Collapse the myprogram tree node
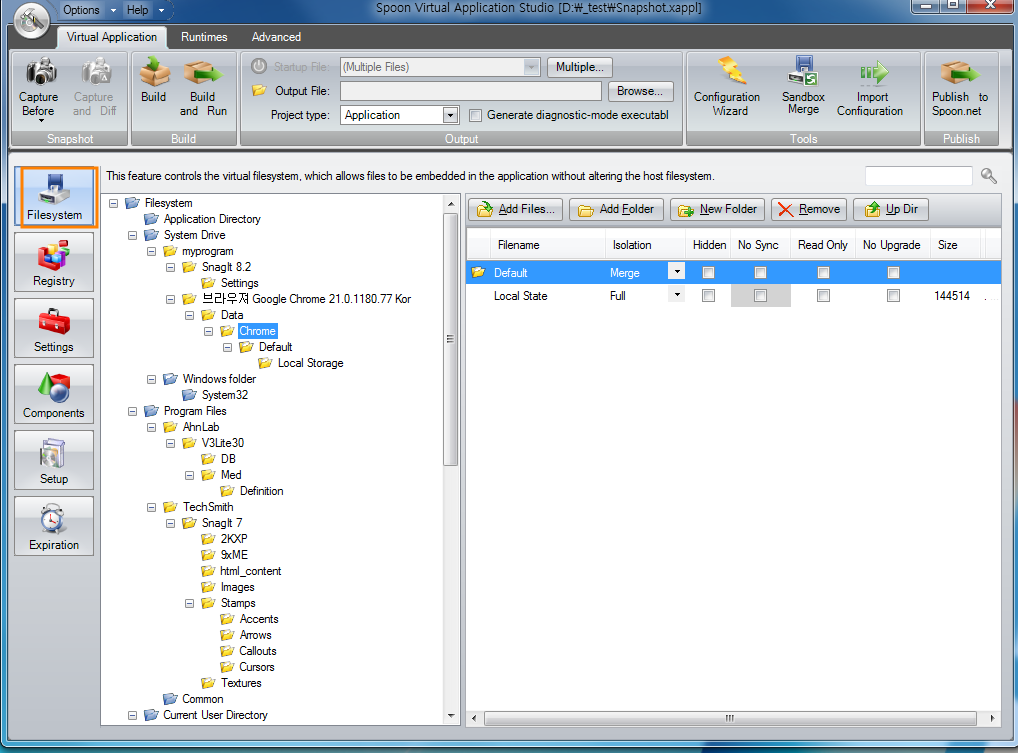Screen dimensions: 1018x753 pyautogui.click(x=151, y=251)
